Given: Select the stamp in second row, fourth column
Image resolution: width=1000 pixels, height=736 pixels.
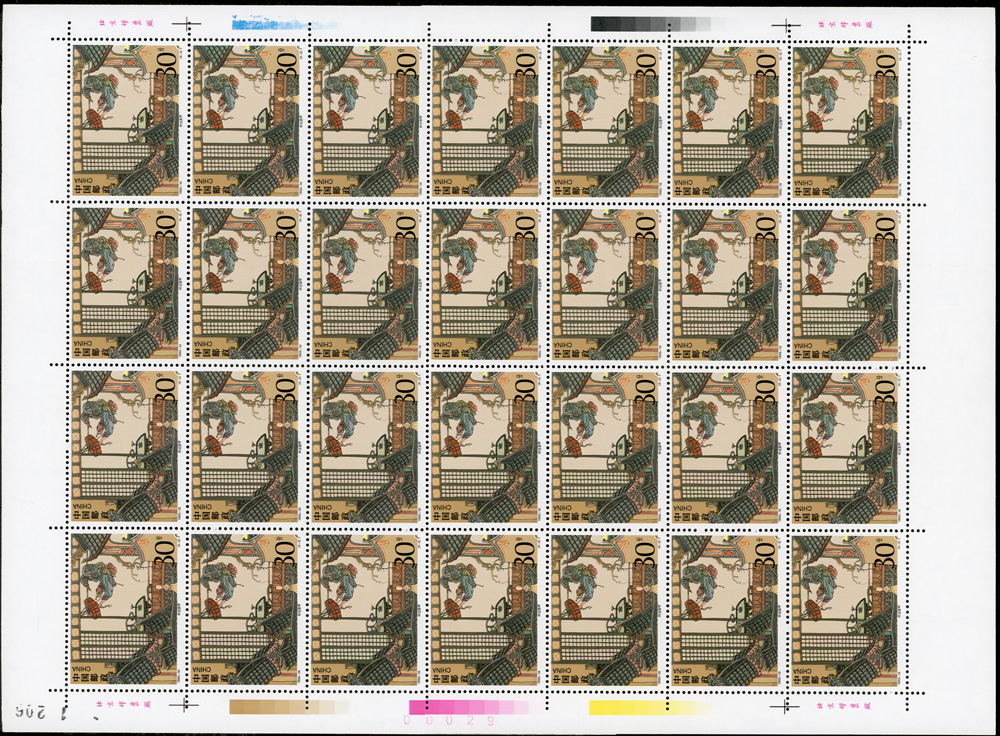Looking at the screenshot, I should (486, 283).
